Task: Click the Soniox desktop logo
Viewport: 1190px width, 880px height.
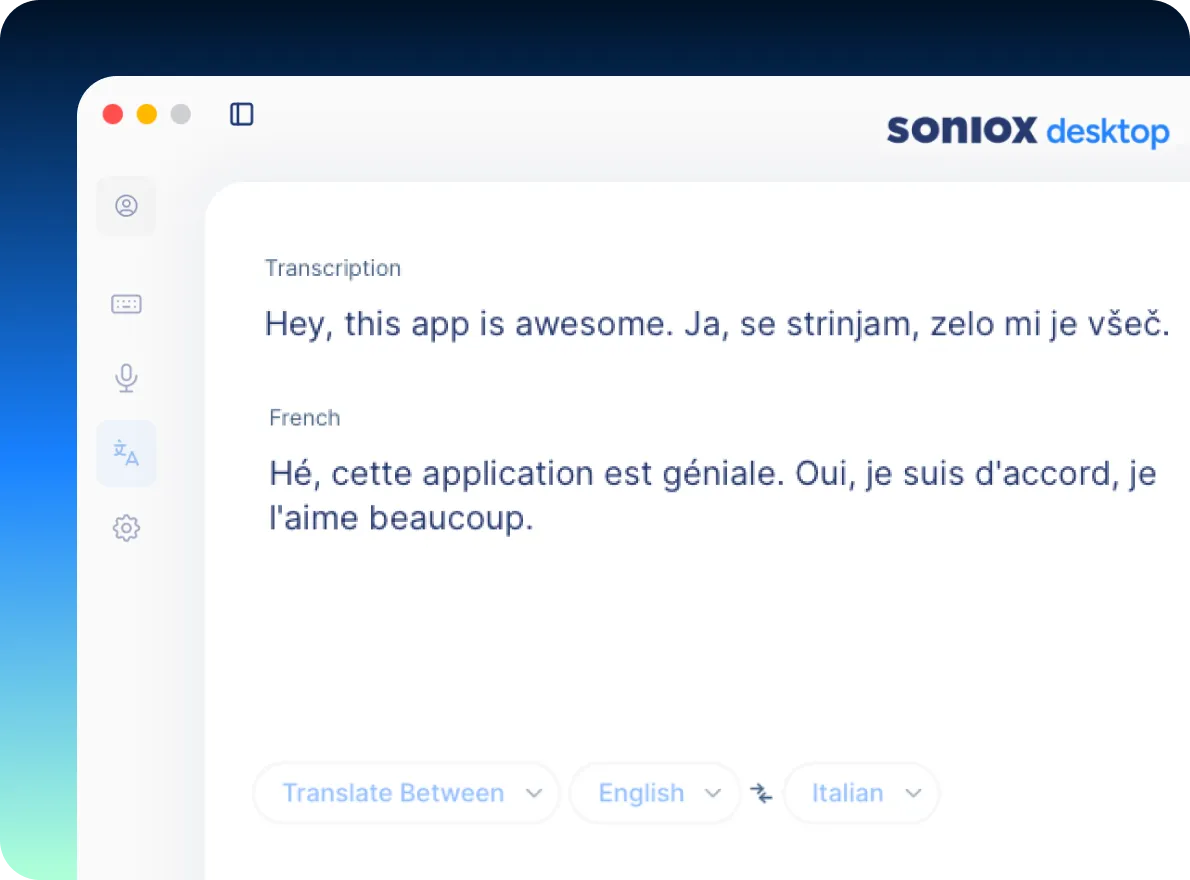Action: pos(1027,131)
